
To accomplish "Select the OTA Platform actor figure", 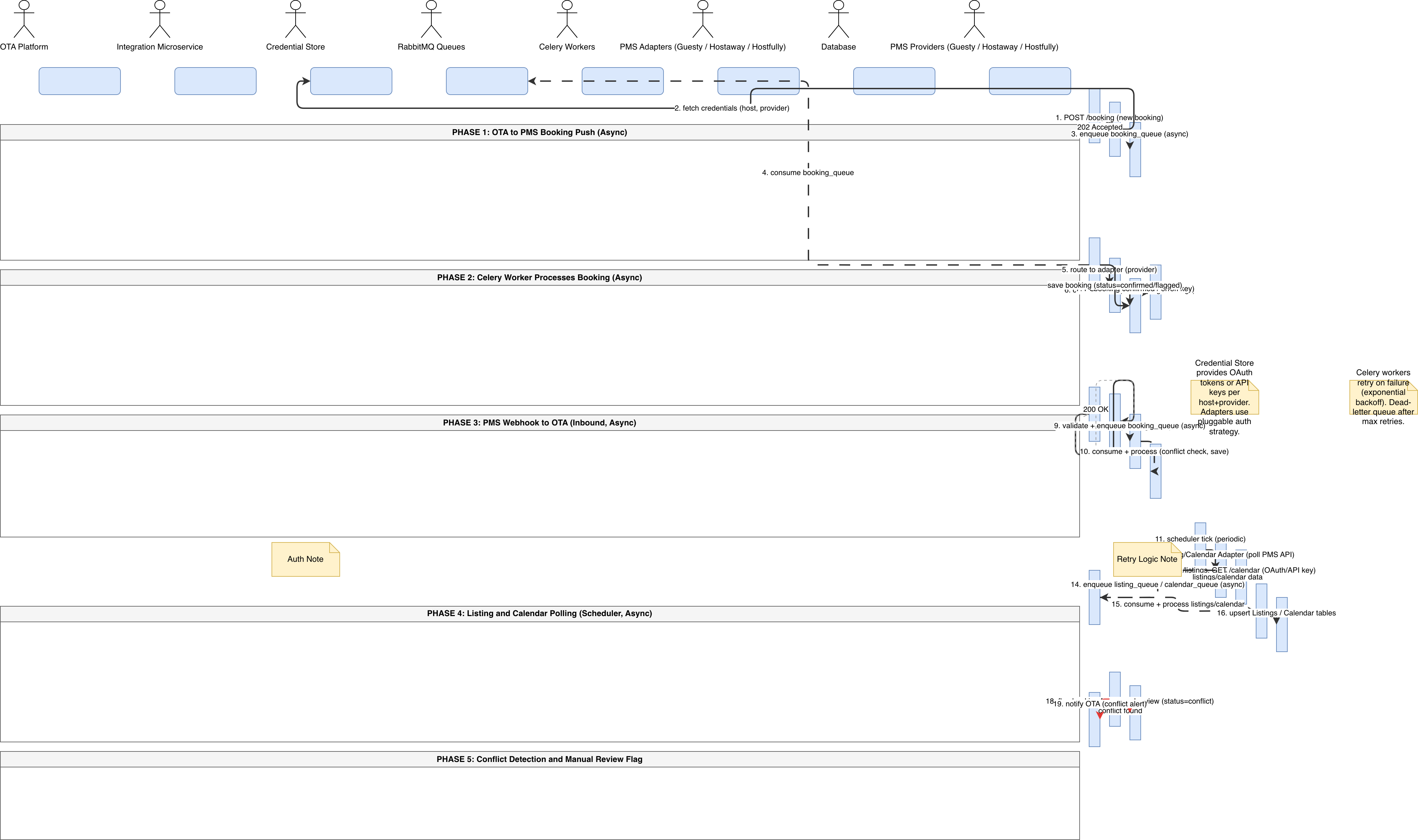I will pos(24,19).
